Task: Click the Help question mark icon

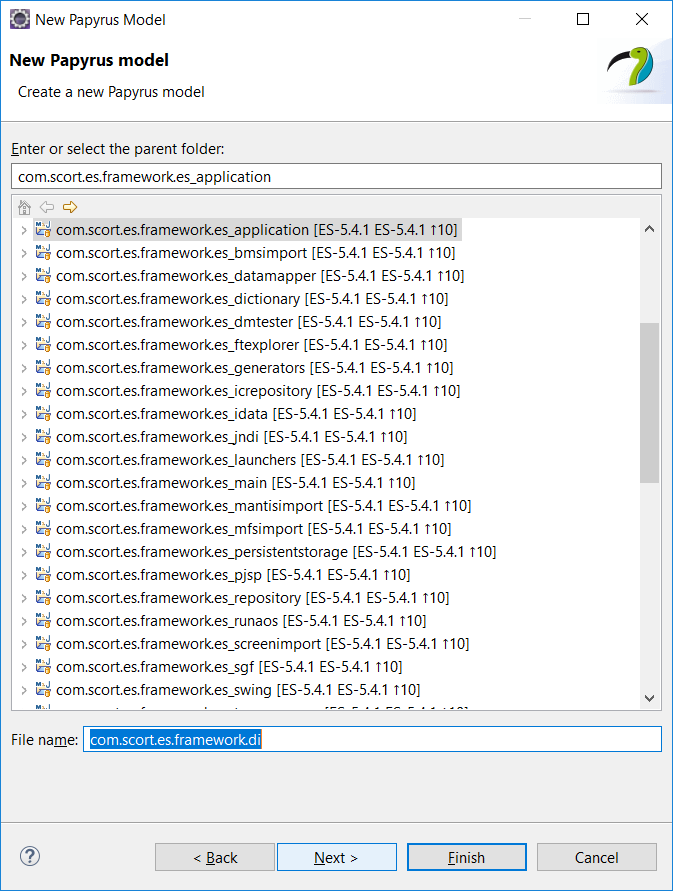Action: [30, 856]
